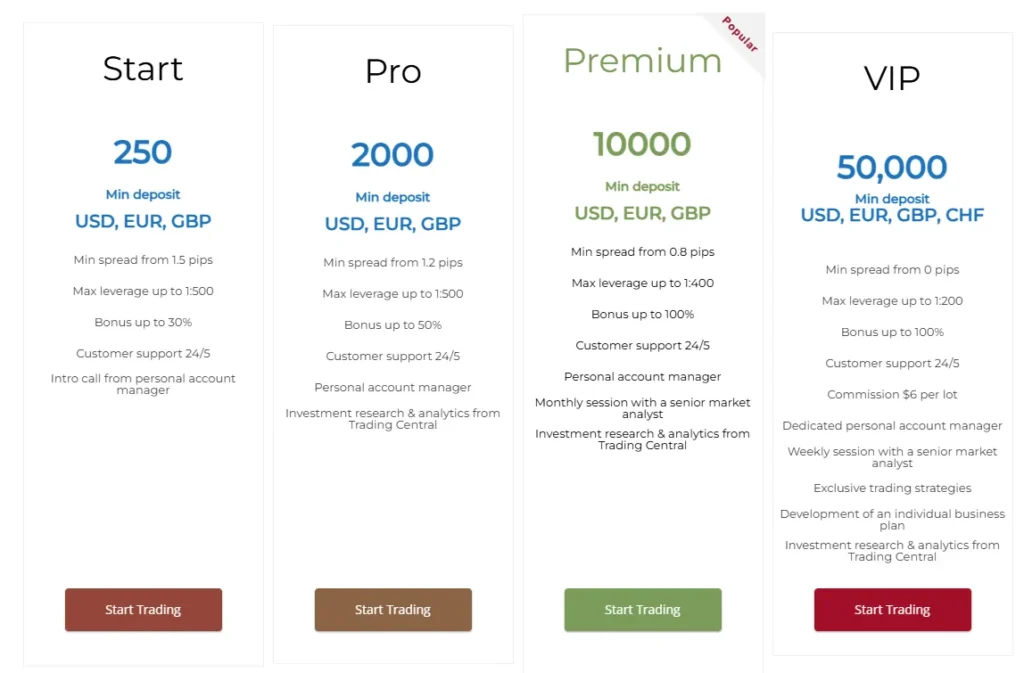
Task: Click USD, EUR, GBP, CHF on VIP card
Action: (x=891, y=214)
